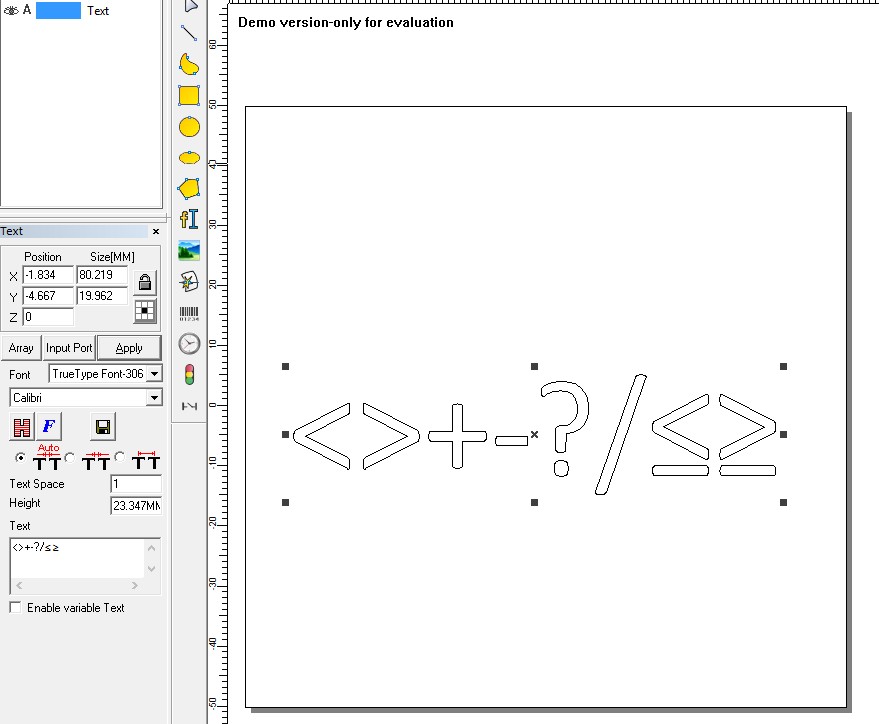This screenshot has width=879, height=724.
Task: Select Auto text spacing radio option
Action: pyautogui.click(x=21, y=457)
